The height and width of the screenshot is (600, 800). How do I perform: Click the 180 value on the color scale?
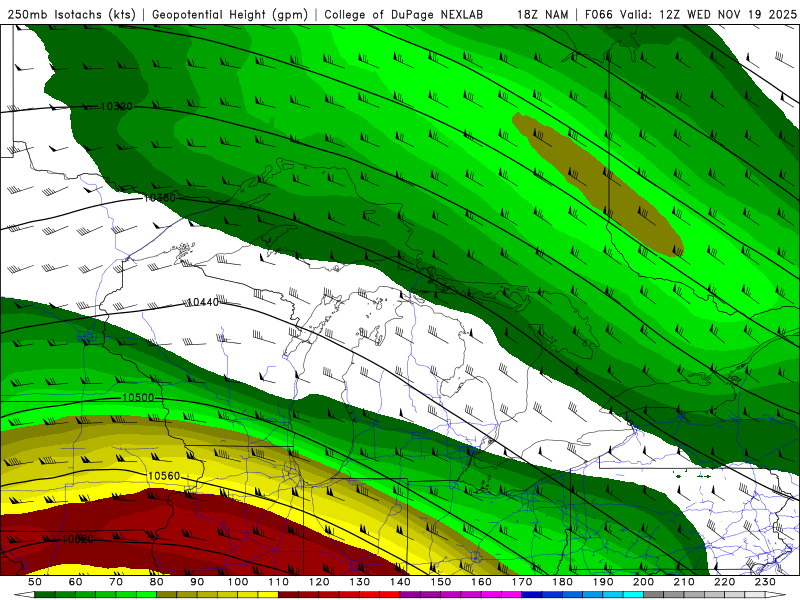pos(562,582)
